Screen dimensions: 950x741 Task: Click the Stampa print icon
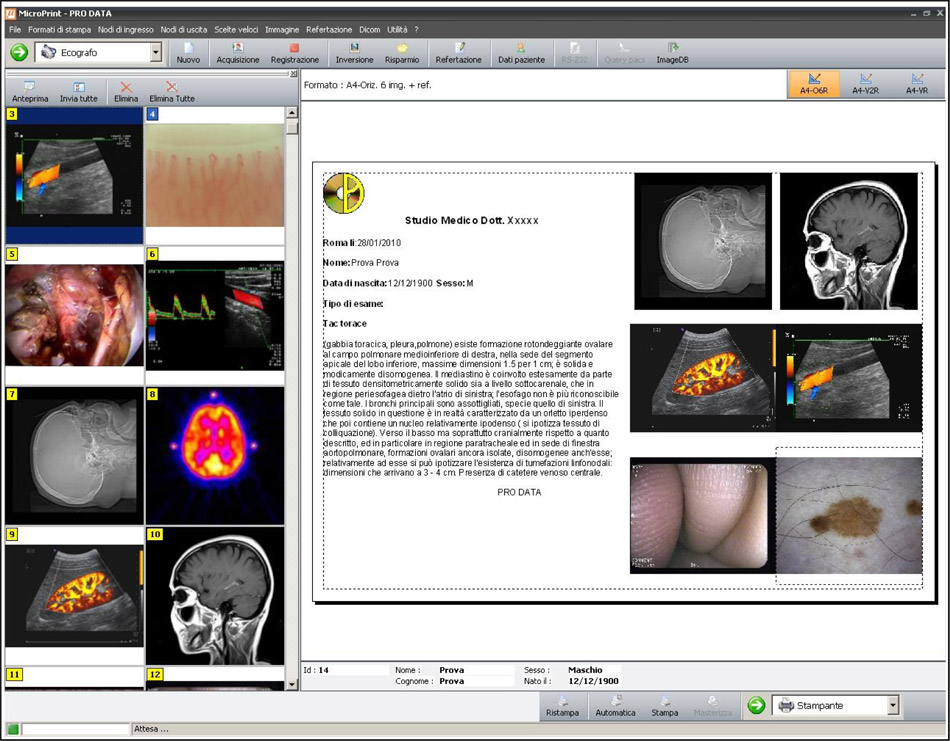pos(665,706)
